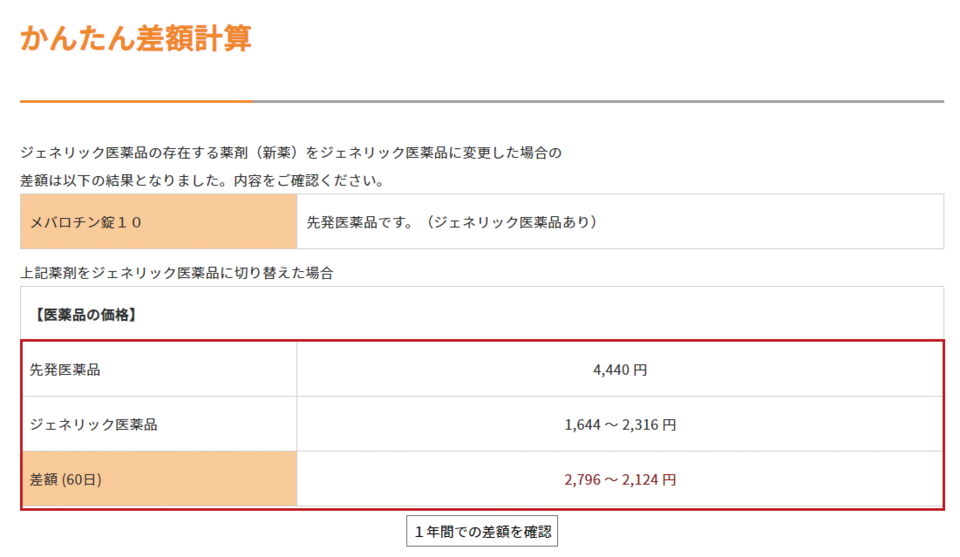The image size is (960, 557).
Task: Select the ジェネリック医薬品 row label
Action: coord(93,424)
